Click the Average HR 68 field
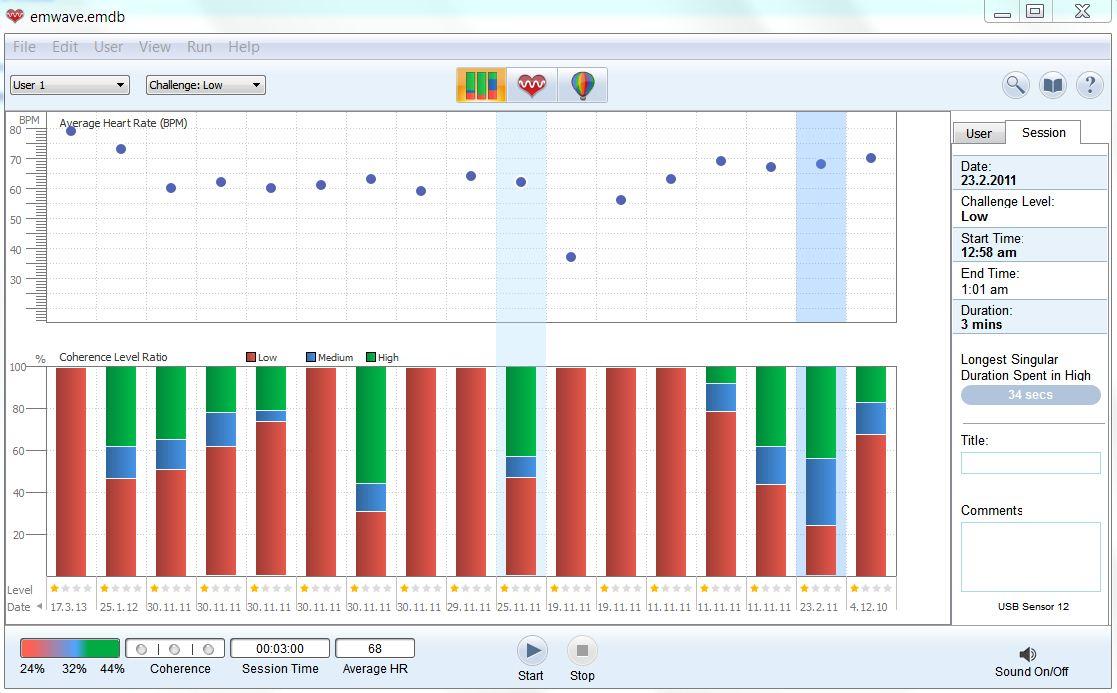 coord(375,649)
